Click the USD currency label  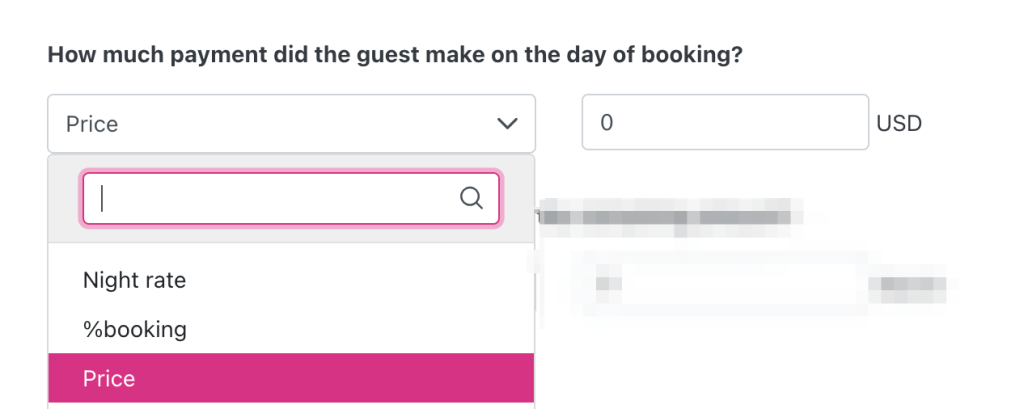[898, 124]
